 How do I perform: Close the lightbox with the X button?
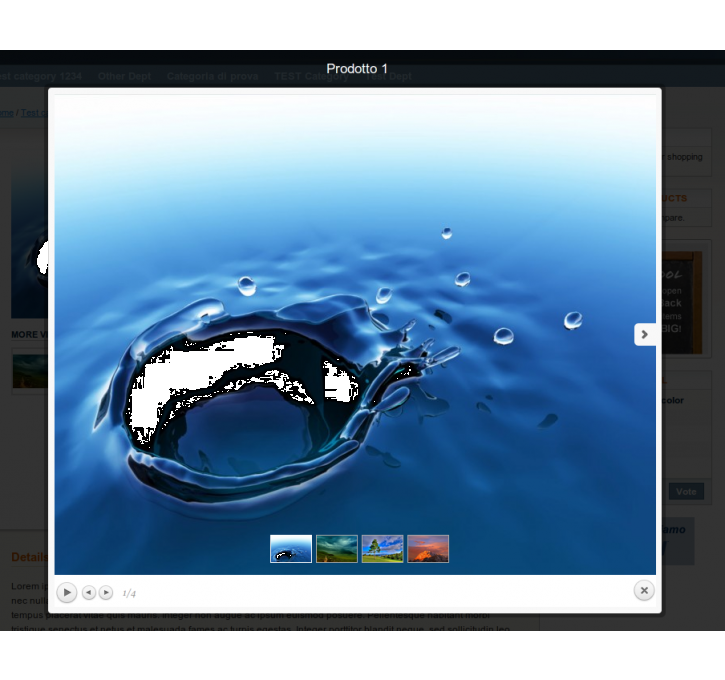point(644,590)
